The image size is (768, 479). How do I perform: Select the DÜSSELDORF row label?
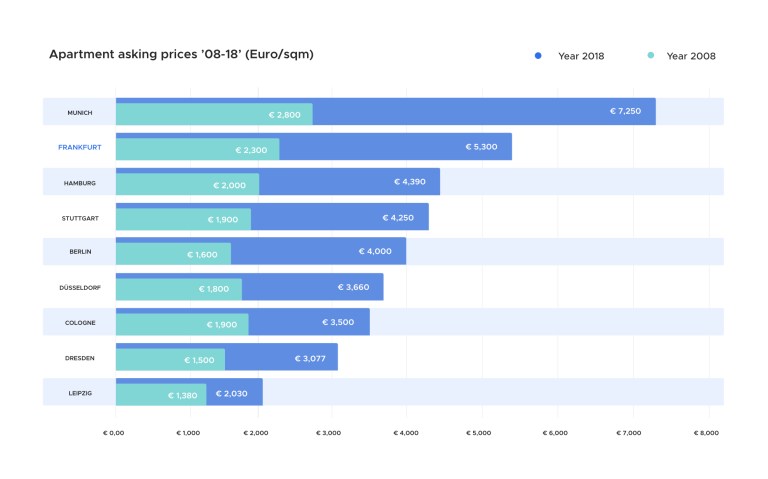tap(79, 288)
